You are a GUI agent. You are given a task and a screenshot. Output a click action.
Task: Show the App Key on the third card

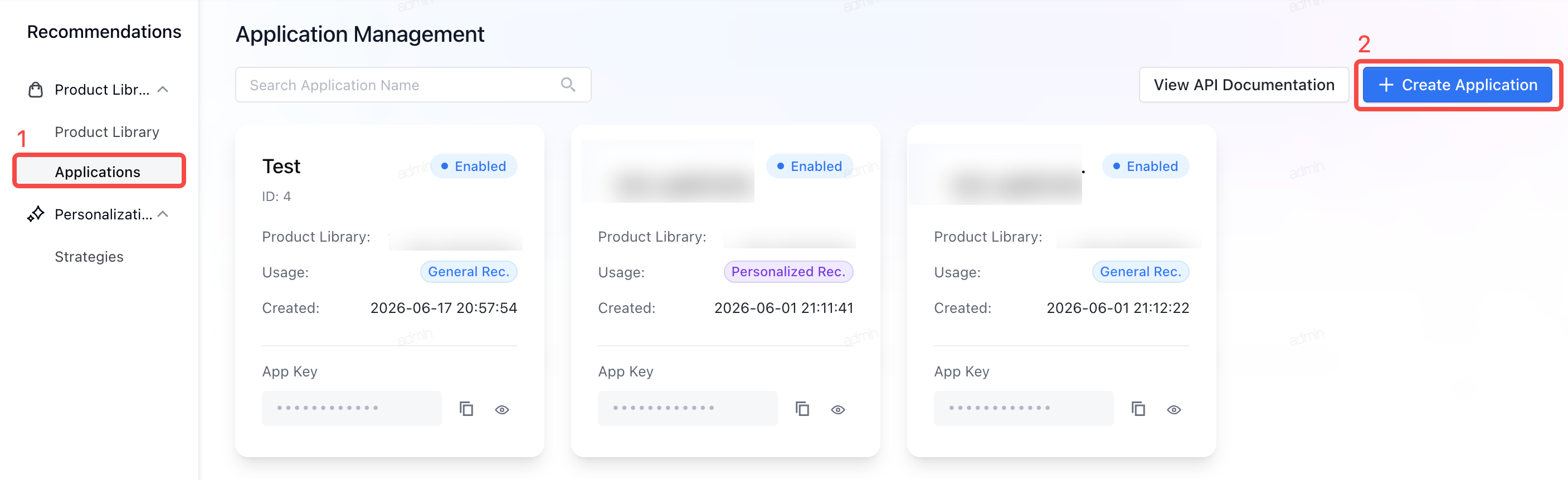(x=1174, y=409)
